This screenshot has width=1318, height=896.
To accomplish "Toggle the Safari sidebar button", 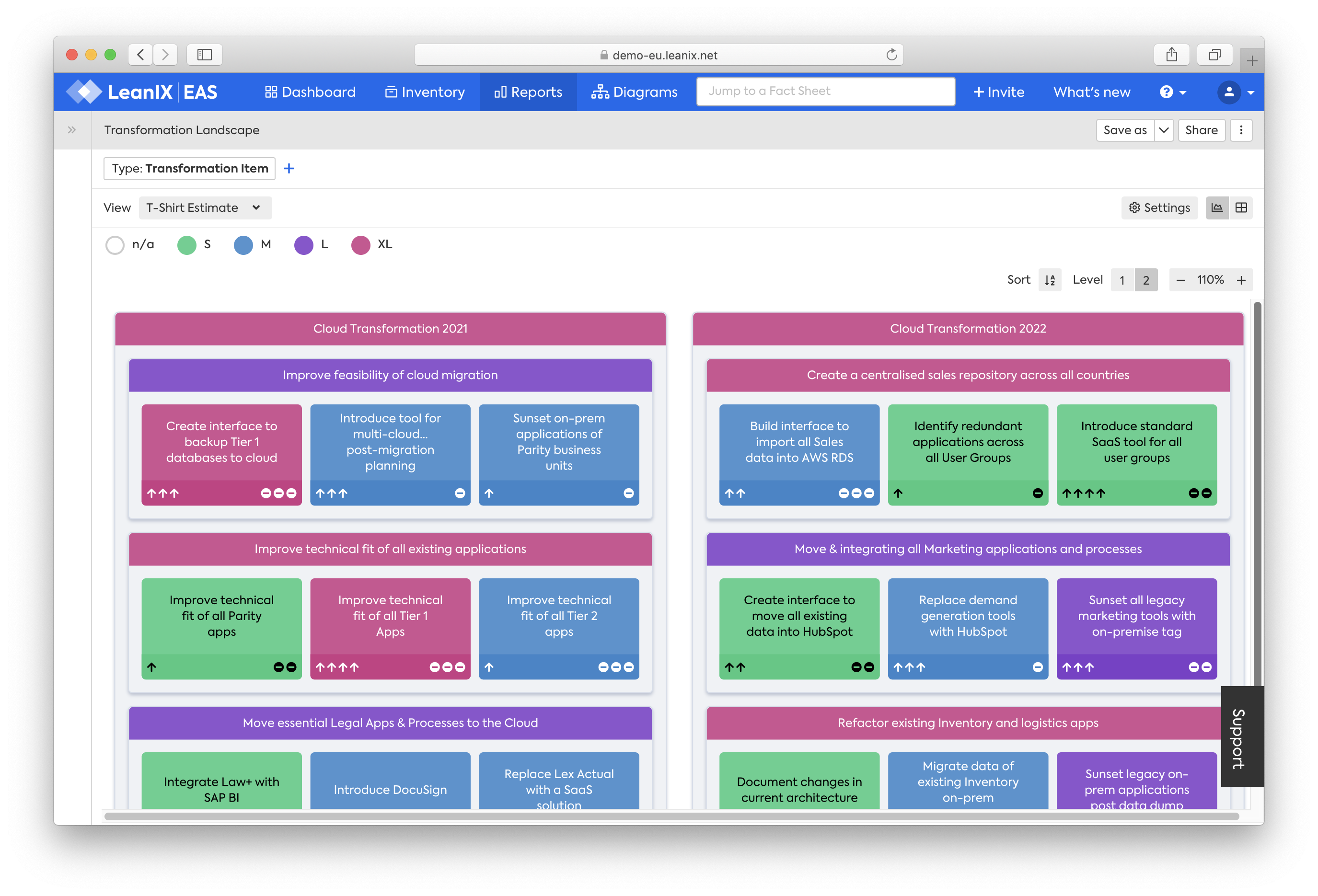I will pyautogui.click(x=204, y=55).
